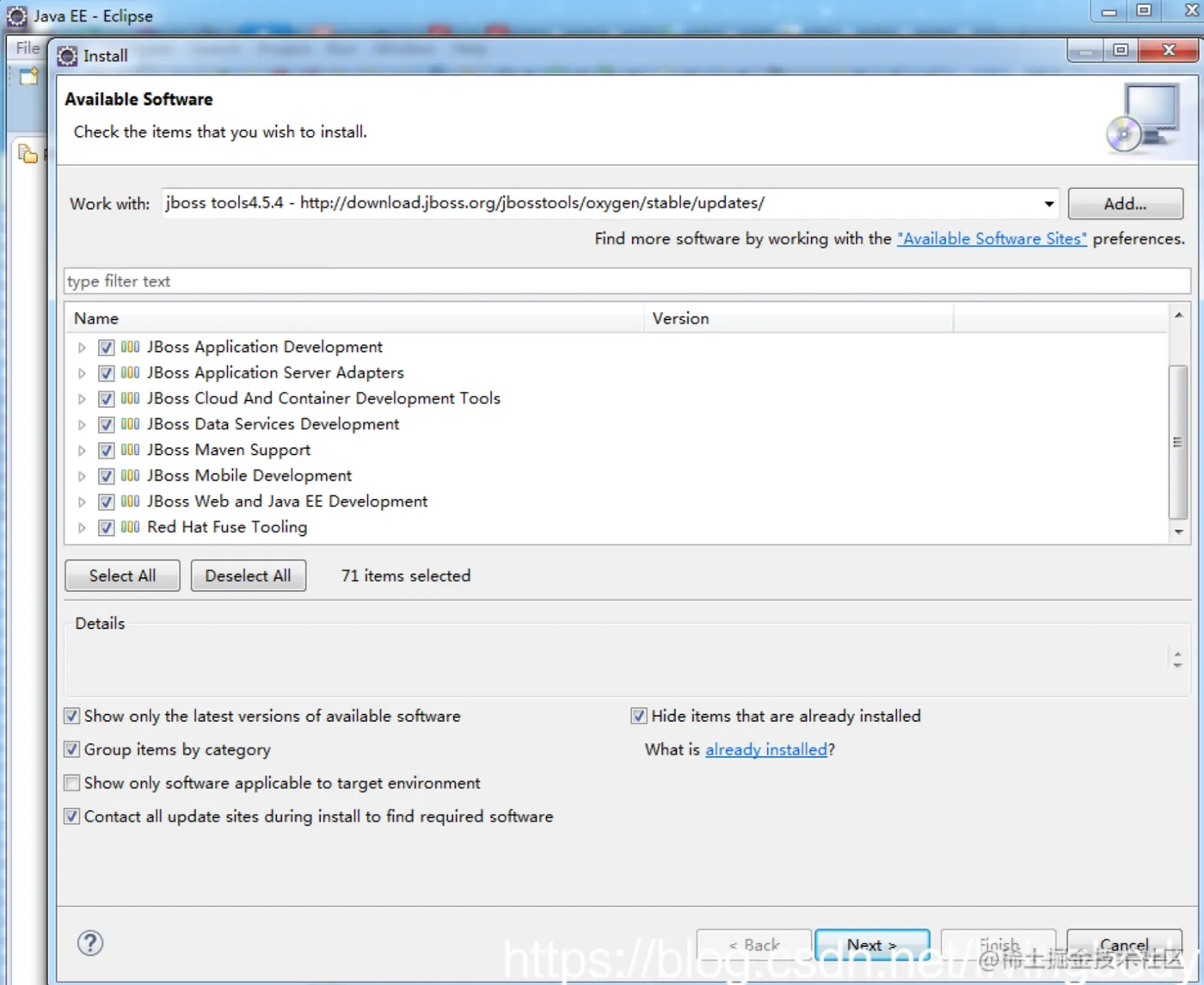Click the JBoss Application Server Adapters category icon
Image resolution: width=1204 pixels, height=985 pixels.
point(130,372)
